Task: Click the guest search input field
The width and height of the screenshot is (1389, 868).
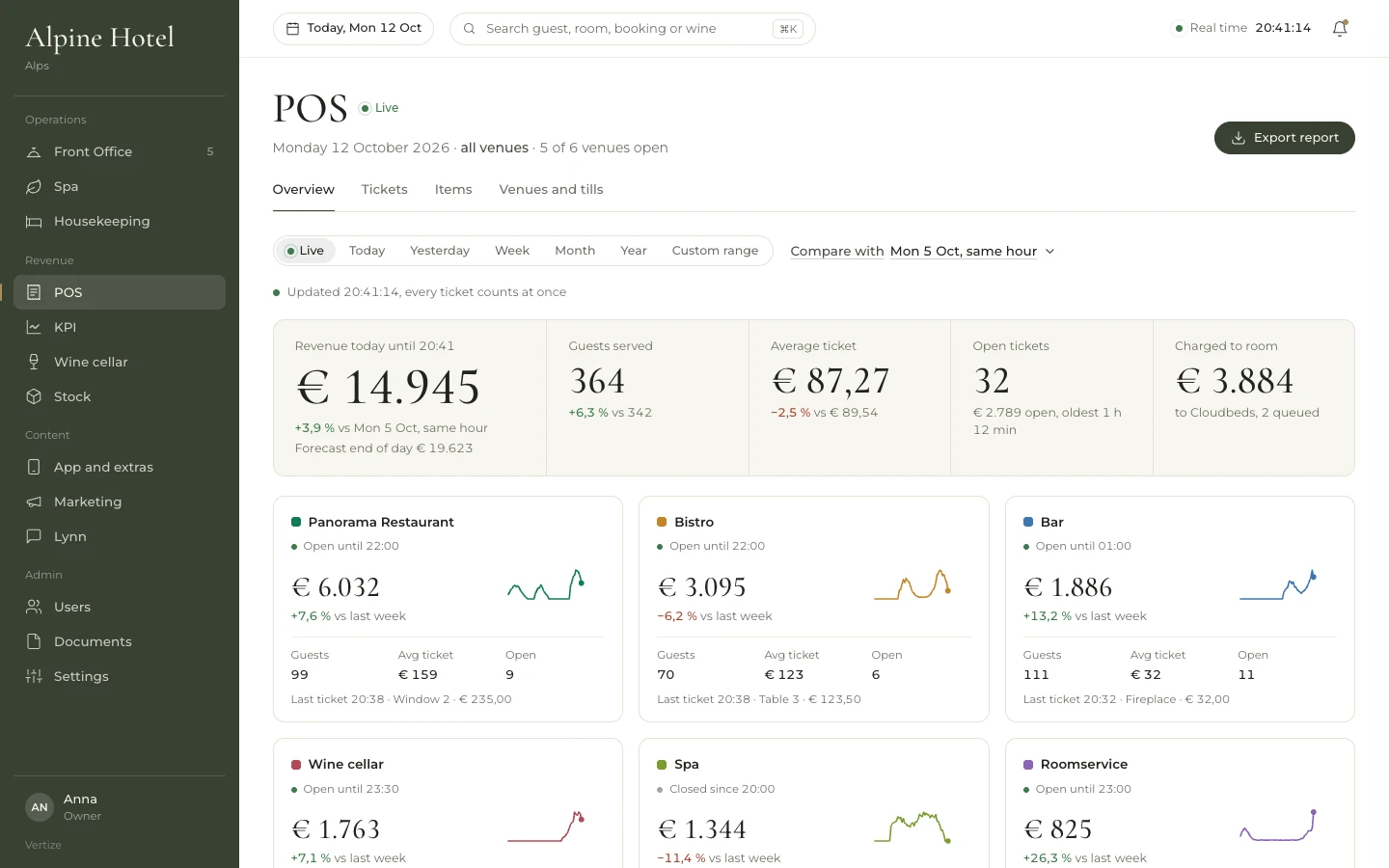Action: click(633, 29)
